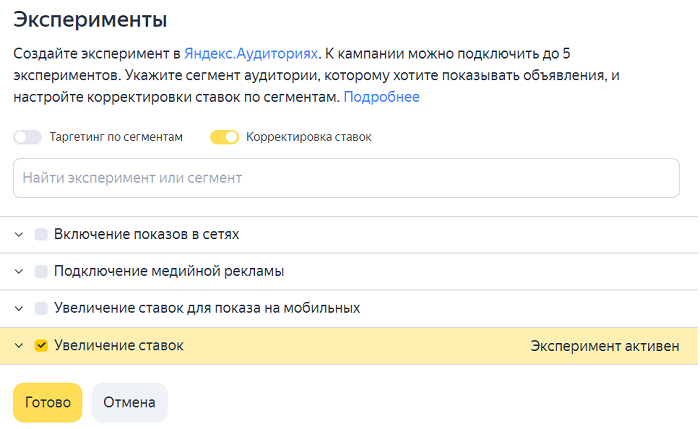
Task: Check the Включение показов в сетях checkbox
Action: tap(41, 234)
